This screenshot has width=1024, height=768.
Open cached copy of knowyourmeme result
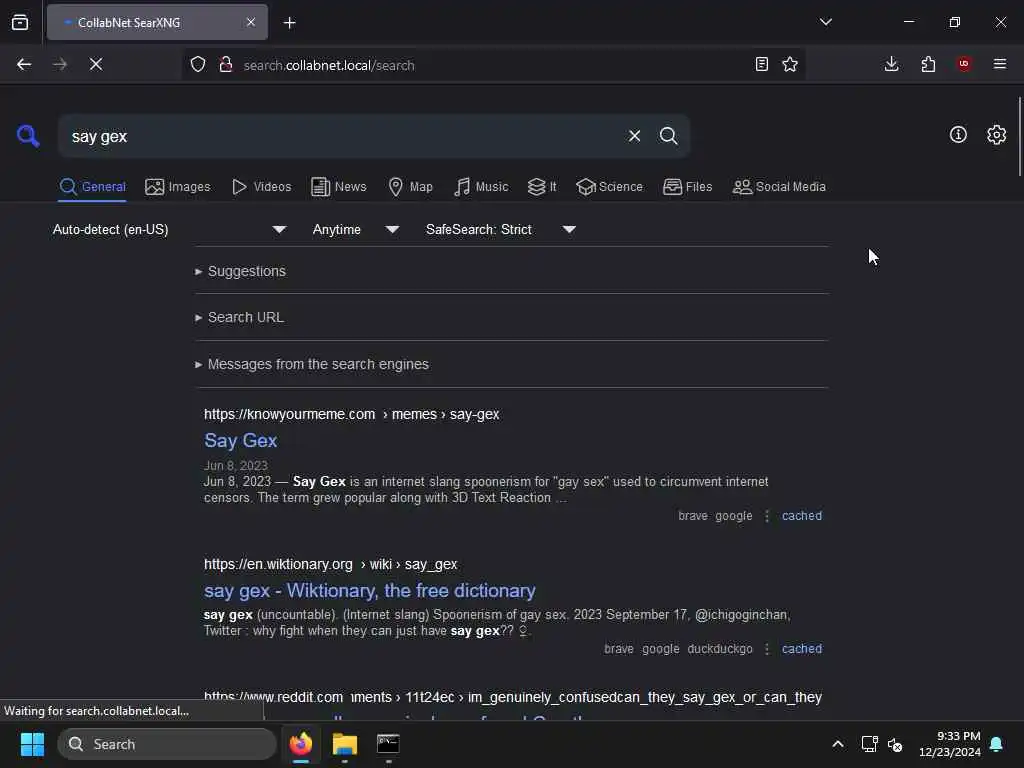(801, 516)
